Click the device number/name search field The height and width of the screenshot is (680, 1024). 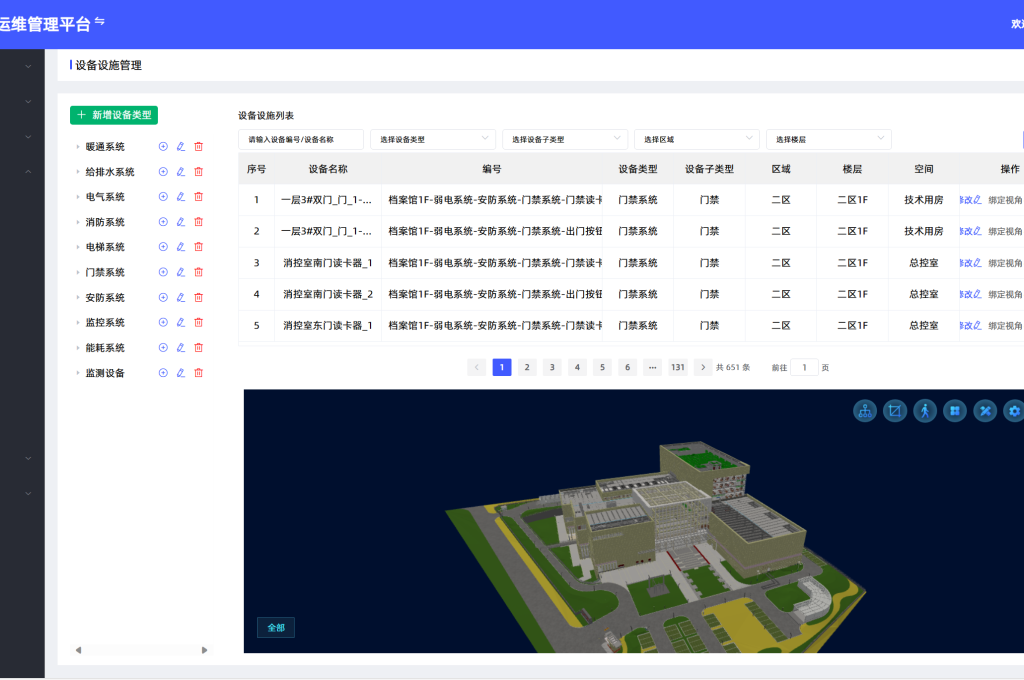click(x=300, y=139)
